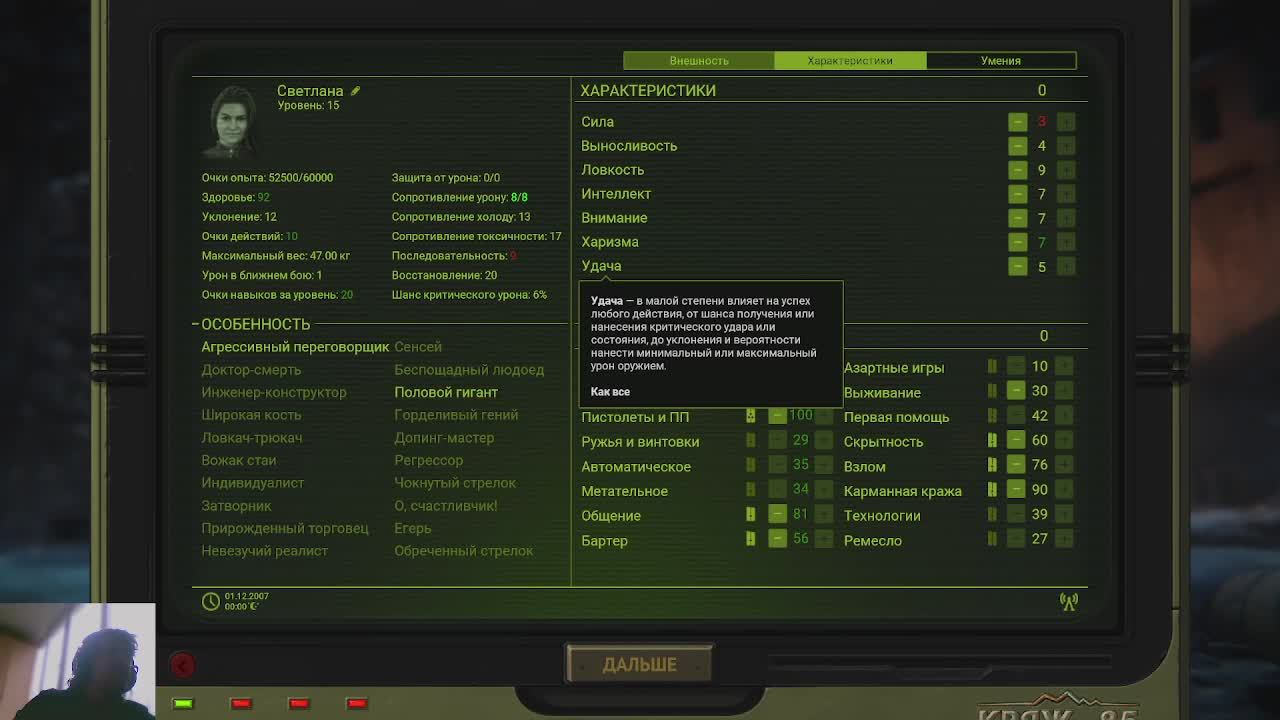1280x720 pixels.
Task: Toggle tag marker for Бартер skill
Action: click(x=750, y=539)
